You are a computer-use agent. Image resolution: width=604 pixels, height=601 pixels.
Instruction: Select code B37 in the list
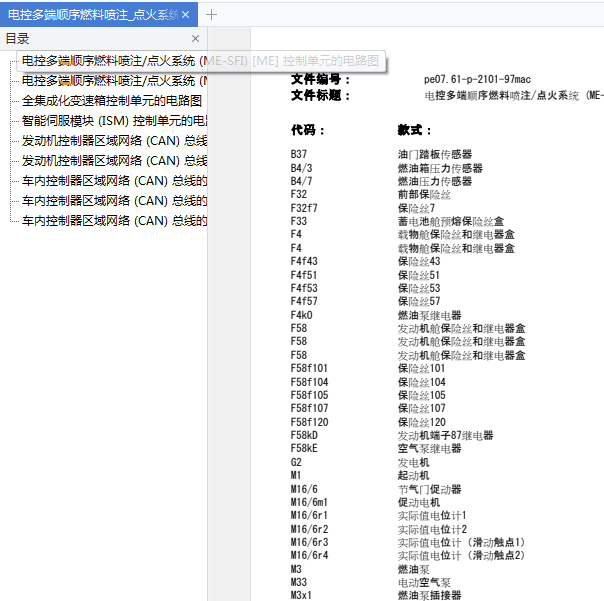(x=299, y=154)
